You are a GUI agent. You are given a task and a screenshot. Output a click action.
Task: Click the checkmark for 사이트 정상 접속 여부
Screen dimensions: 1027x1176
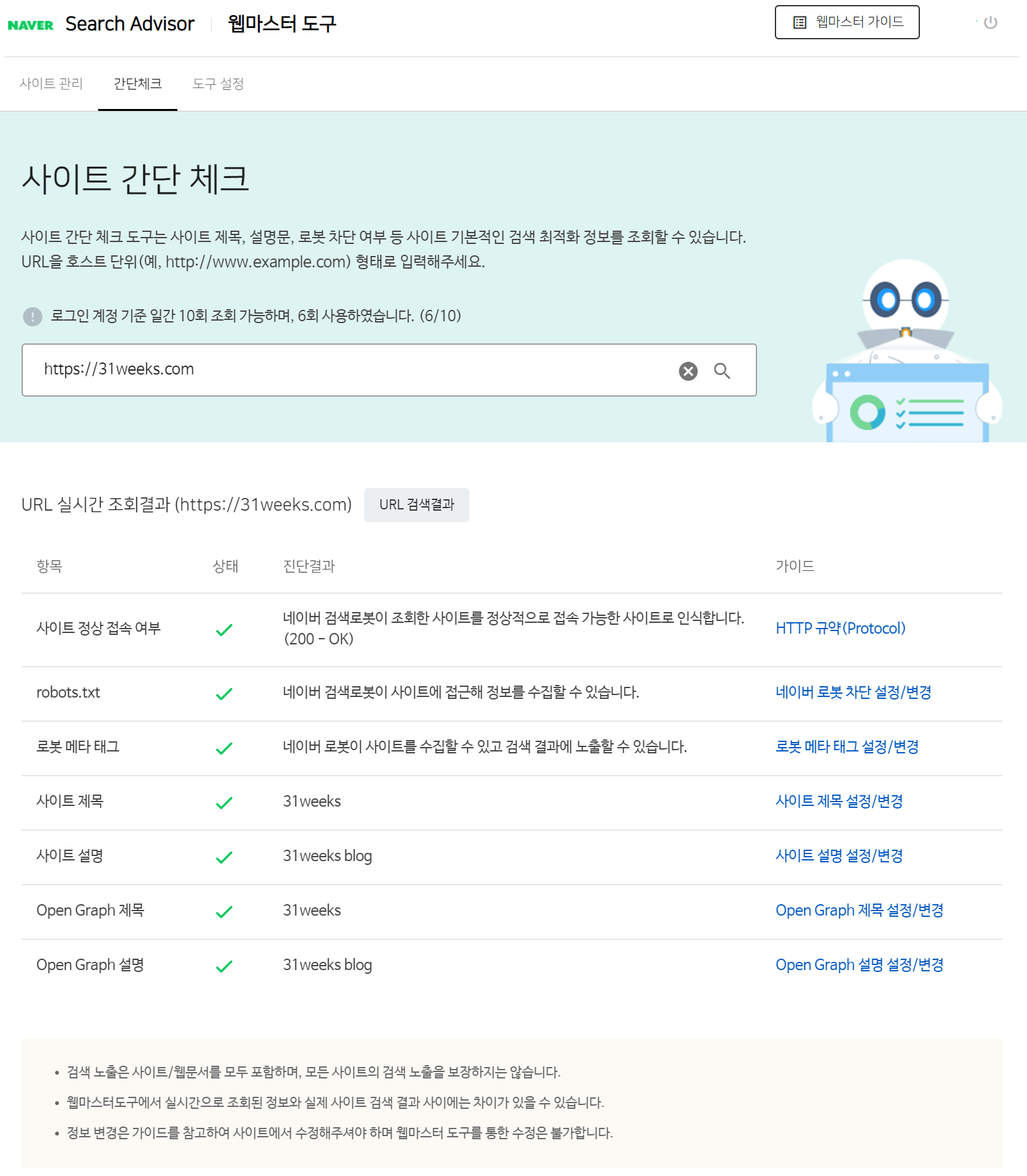[224, 630]
